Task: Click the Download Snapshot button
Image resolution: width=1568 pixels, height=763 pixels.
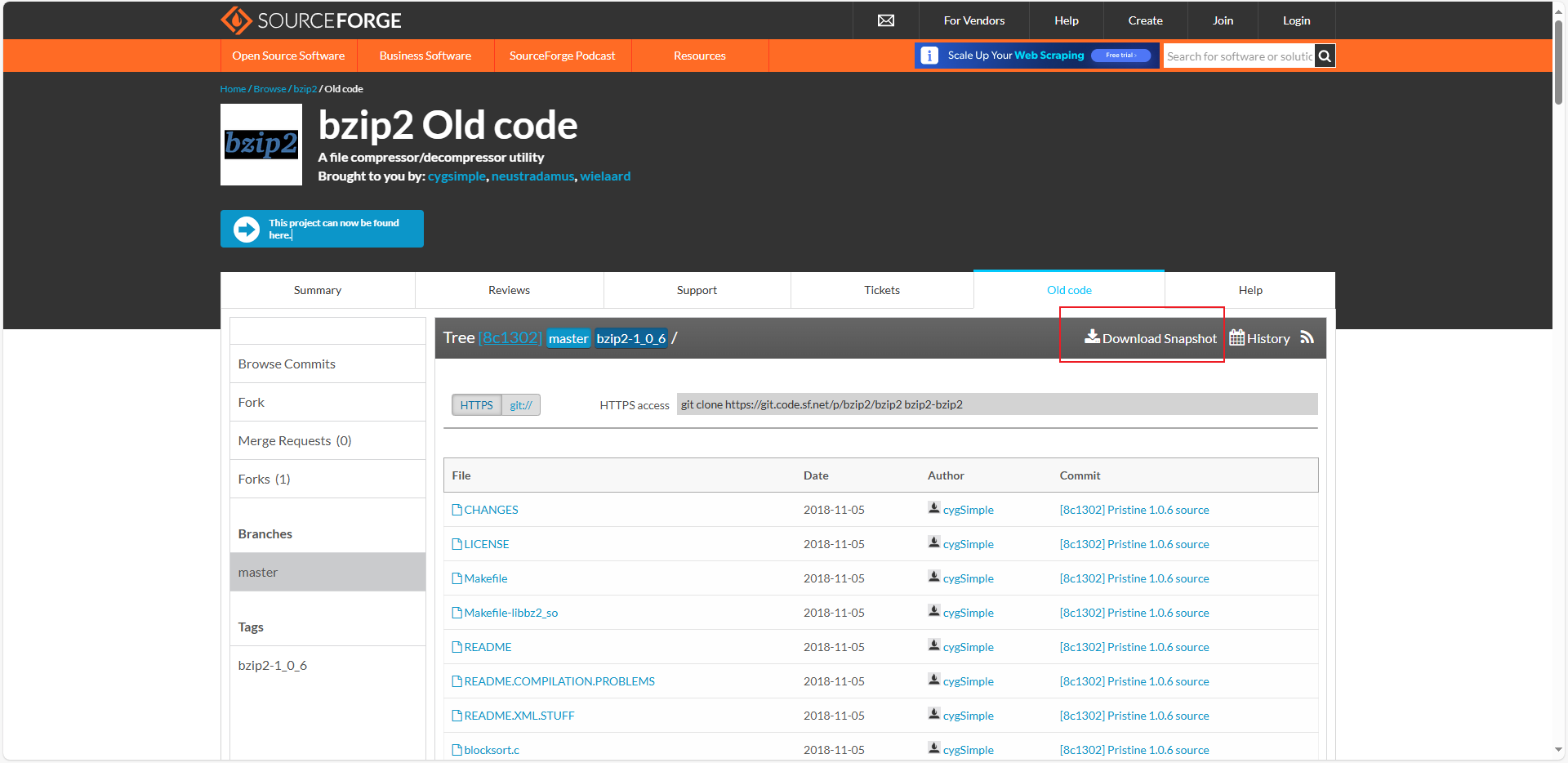Action: click(x=1151, y=338)
